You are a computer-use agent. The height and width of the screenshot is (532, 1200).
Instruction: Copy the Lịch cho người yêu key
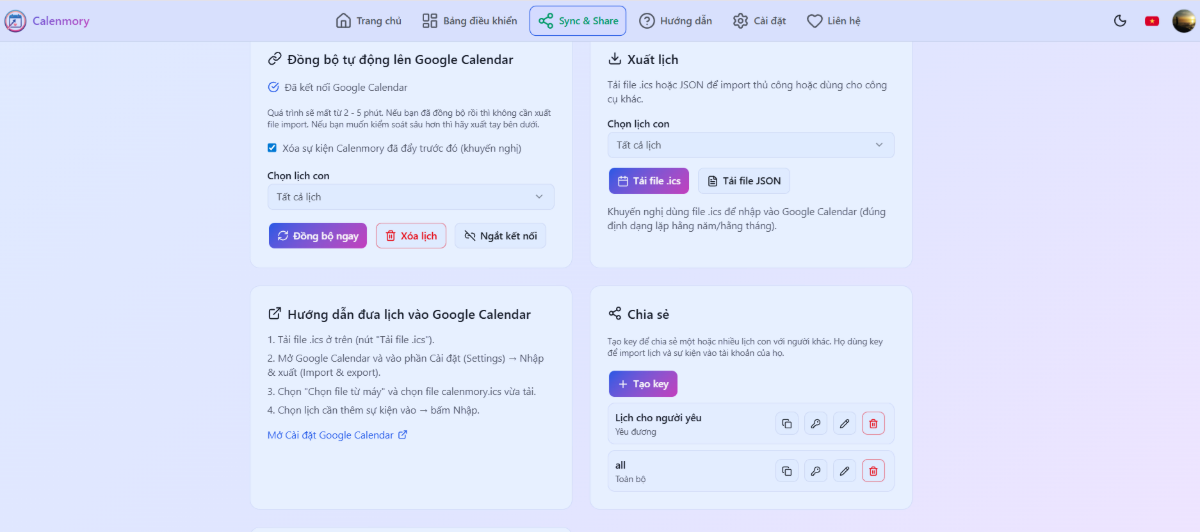click(786, 424)
